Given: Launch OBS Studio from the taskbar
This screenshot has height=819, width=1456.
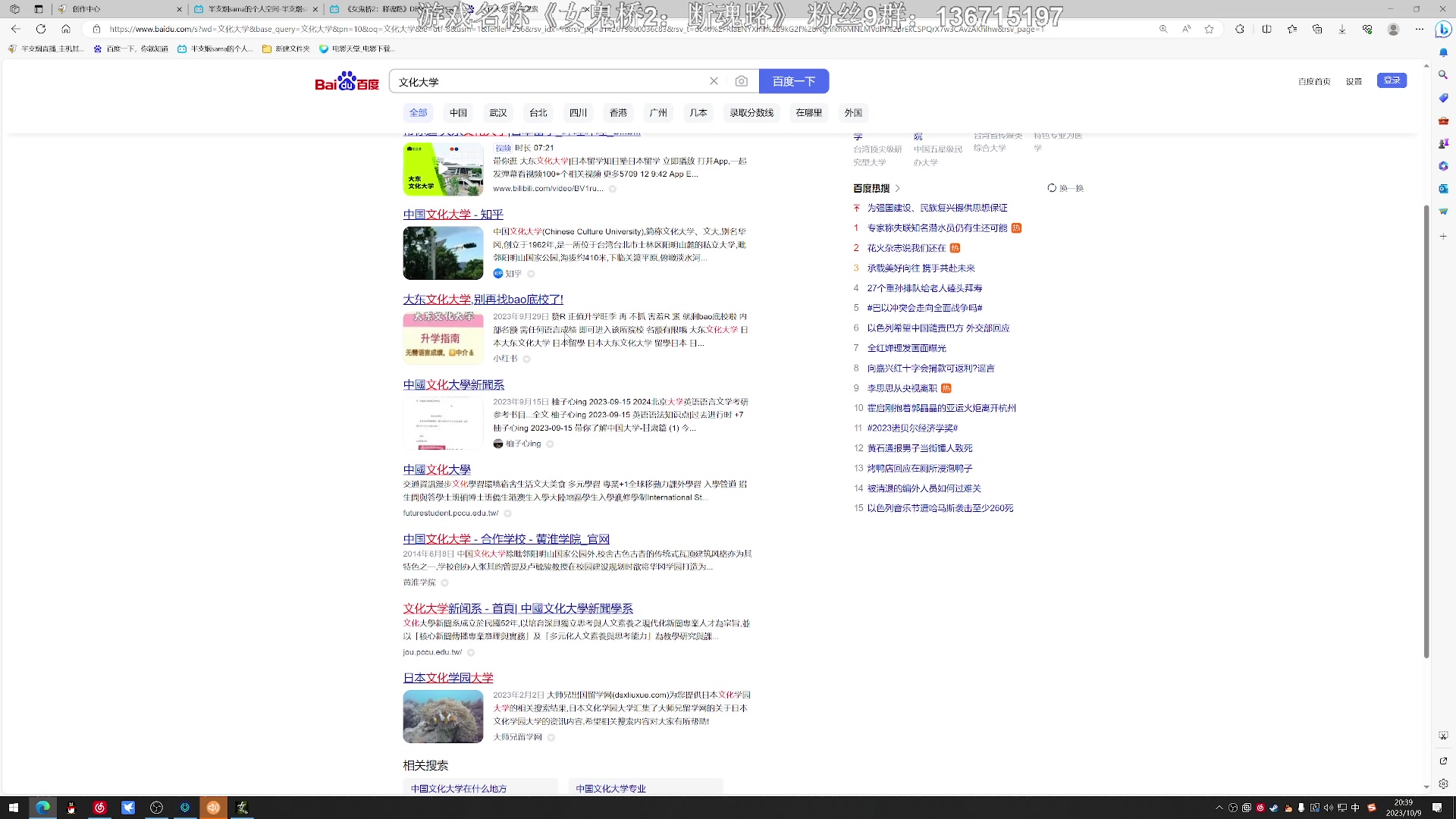Looking at the screenshot, I should coord(157,808).
